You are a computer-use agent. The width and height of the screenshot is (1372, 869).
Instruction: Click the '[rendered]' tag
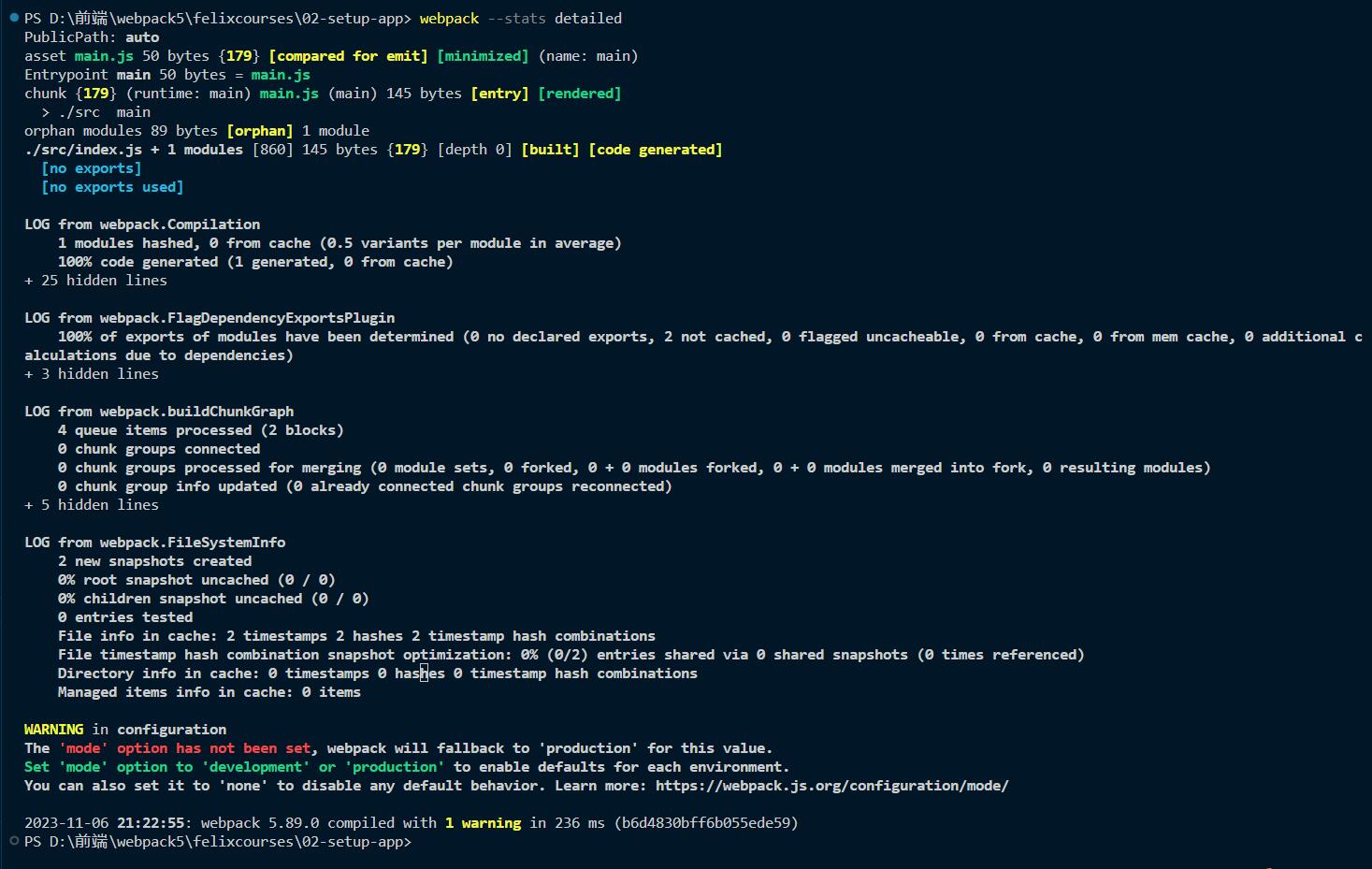[580, 94]
